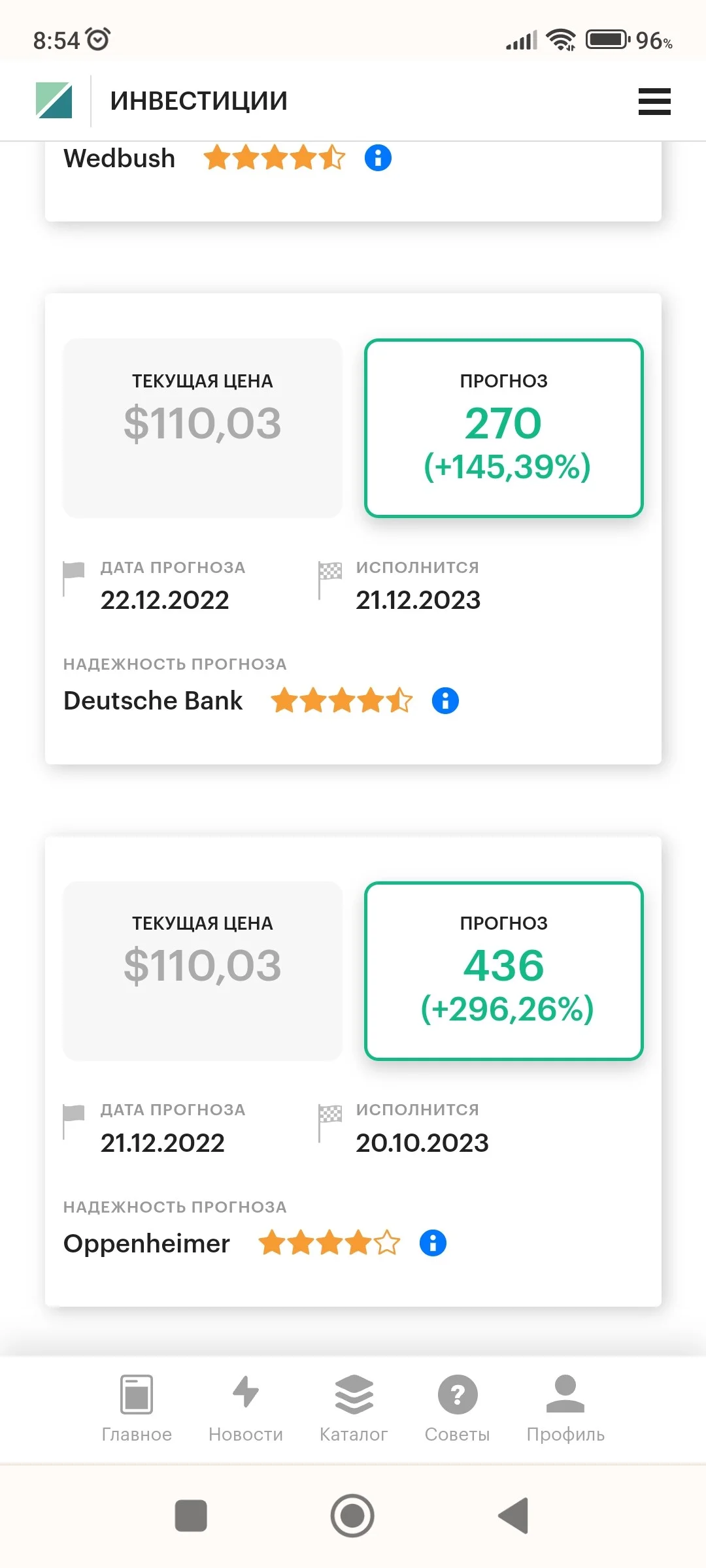This screenshot has width=706, height=1568.
Task: Tap Deutsche Bank star rating
Action: point(342,700)
